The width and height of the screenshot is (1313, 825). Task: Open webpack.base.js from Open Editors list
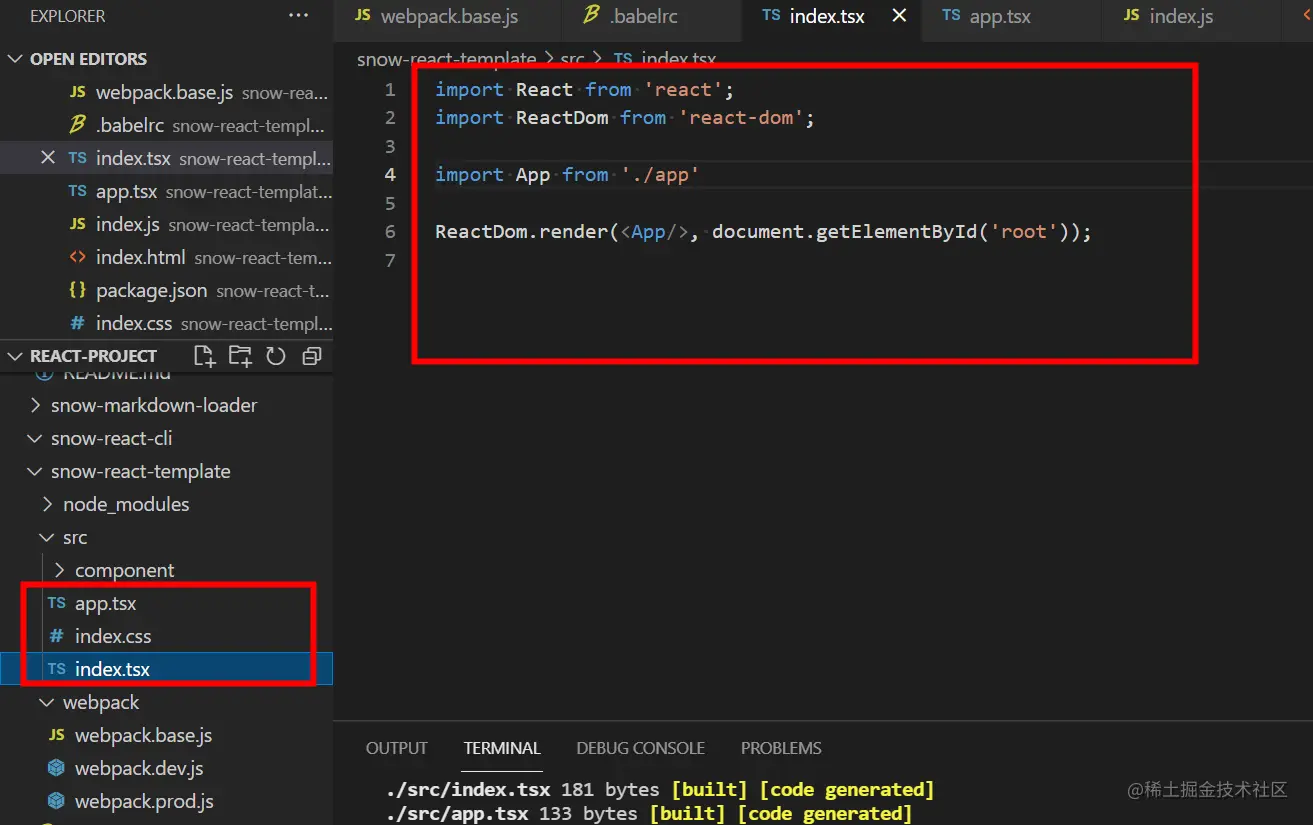tap(166, 92)
